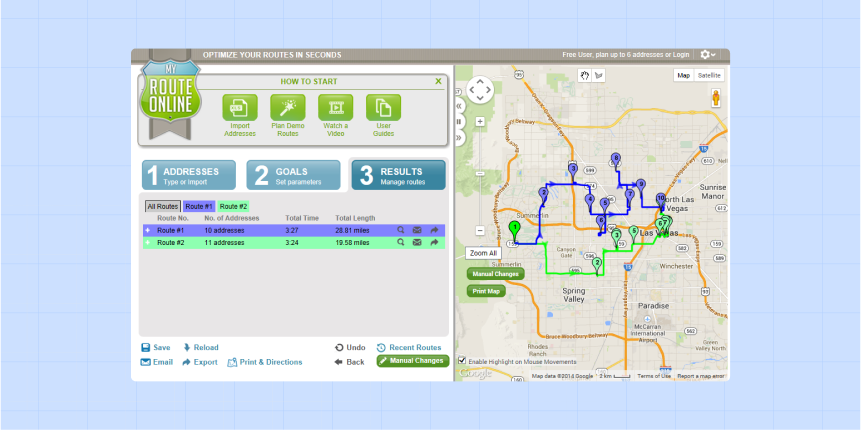The image size is (861, 430).
Task: Click Reload routes
Action: (200, 348)
